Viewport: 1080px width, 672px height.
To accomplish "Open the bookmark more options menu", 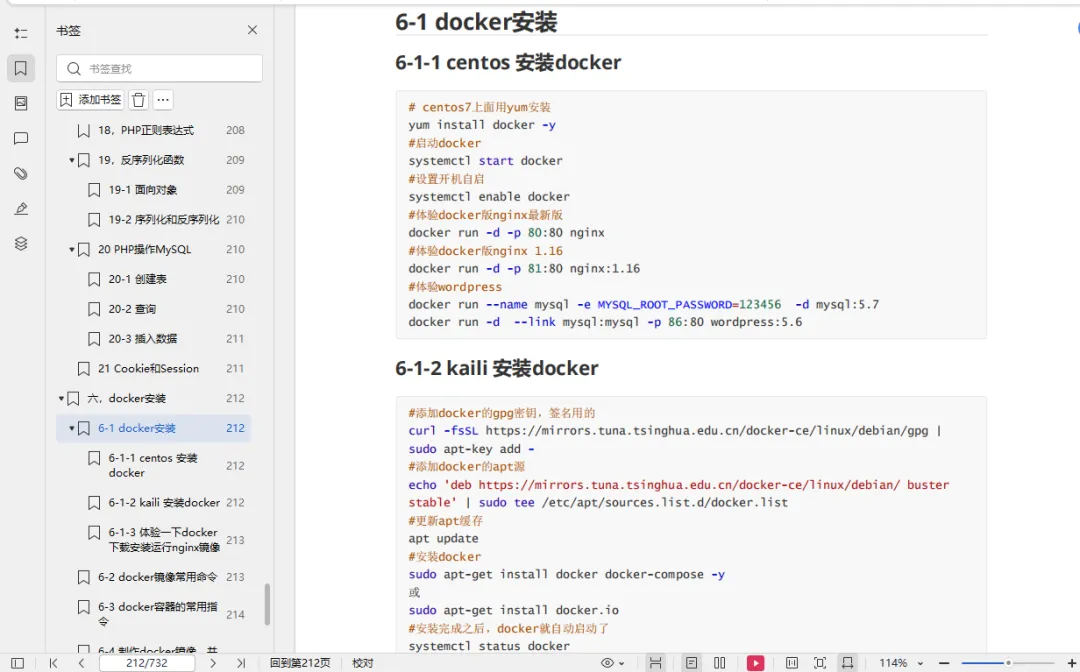I will (163, 100).
